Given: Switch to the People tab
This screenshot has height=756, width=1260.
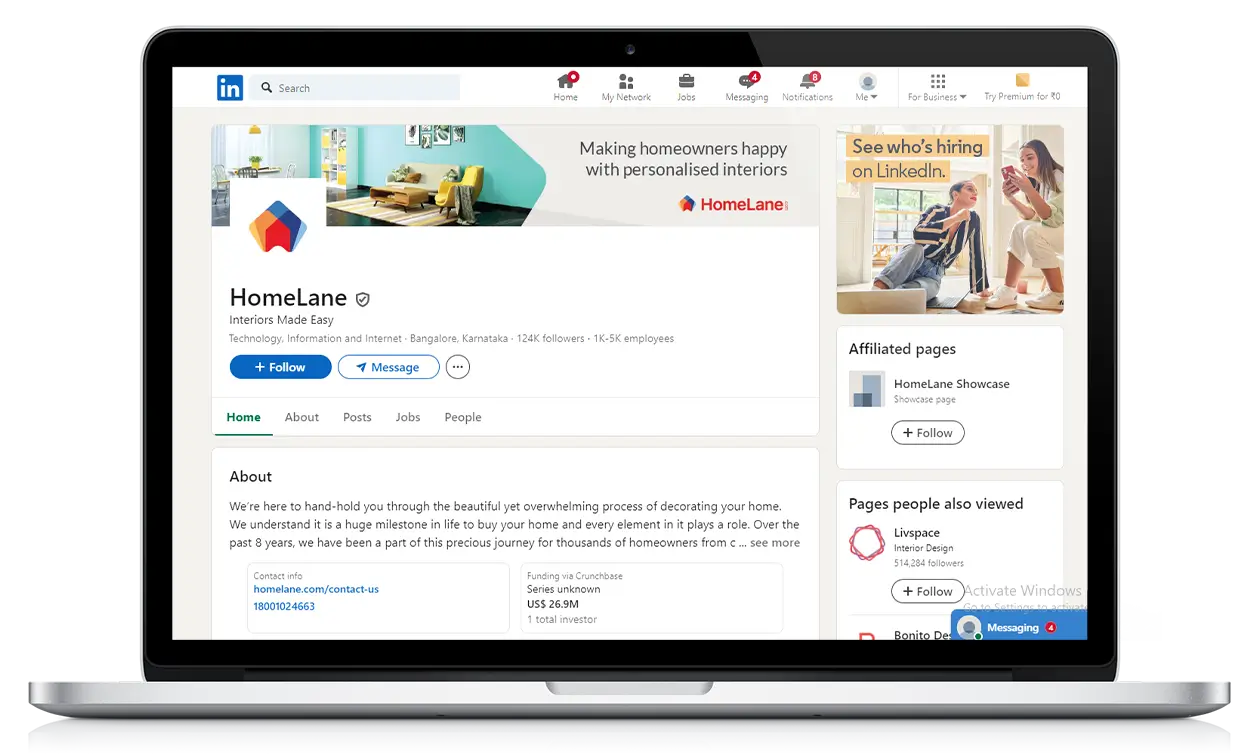Looking at the screenshot, I should pyautogui.click(x=463, y=417).
